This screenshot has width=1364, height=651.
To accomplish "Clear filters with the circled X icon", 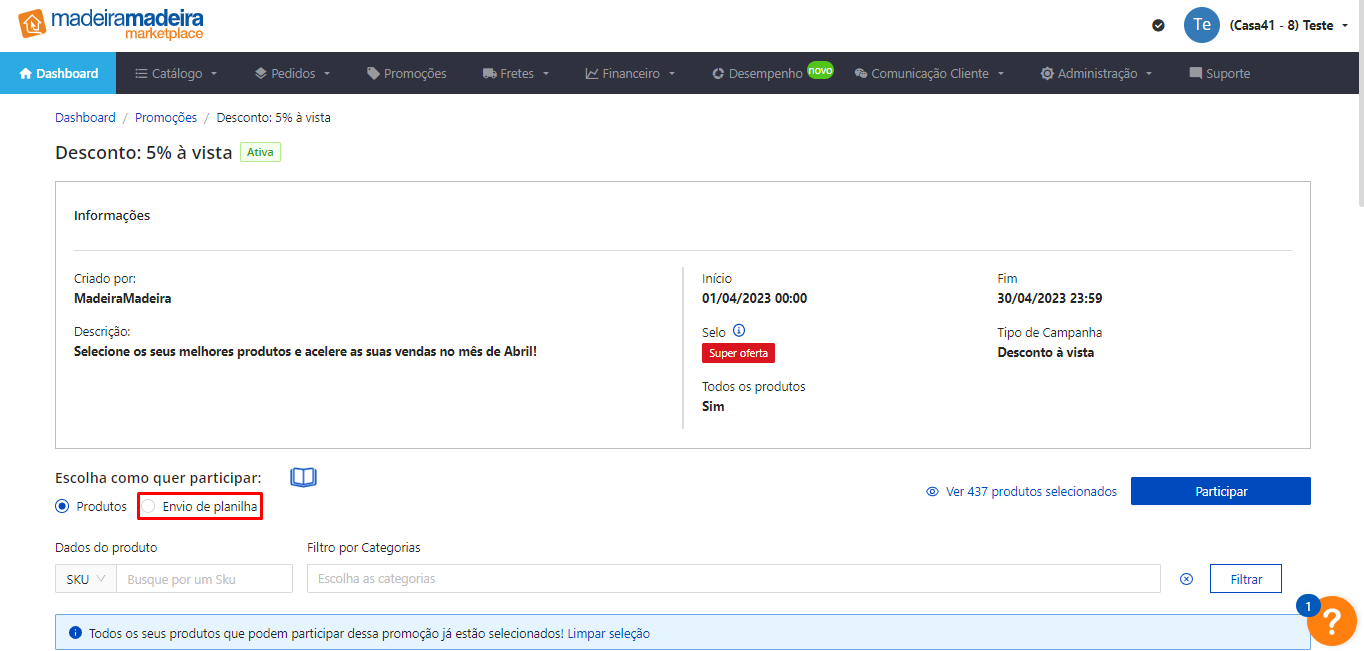I will [1186, 579].
